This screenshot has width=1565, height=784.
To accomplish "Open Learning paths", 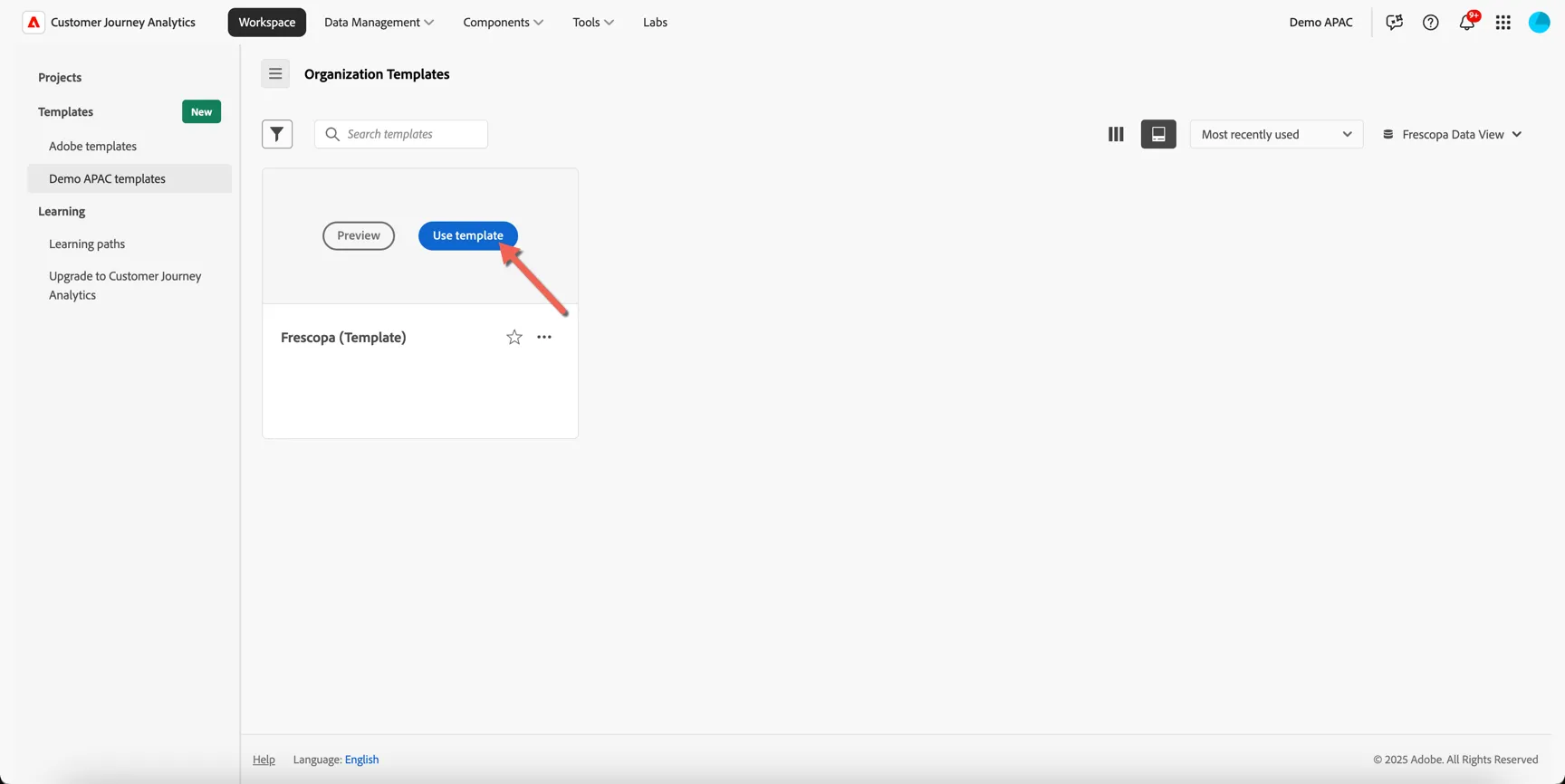I will pos(87,244).
